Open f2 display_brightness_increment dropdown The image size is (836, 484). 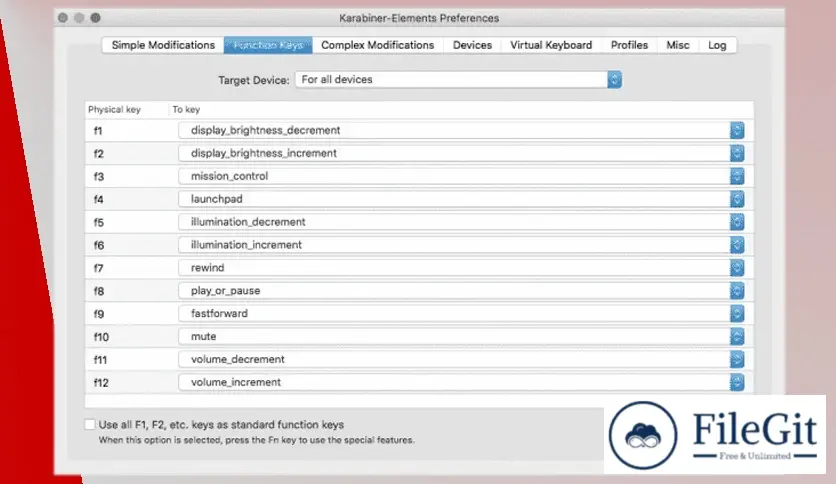click(x=461, y=153)
